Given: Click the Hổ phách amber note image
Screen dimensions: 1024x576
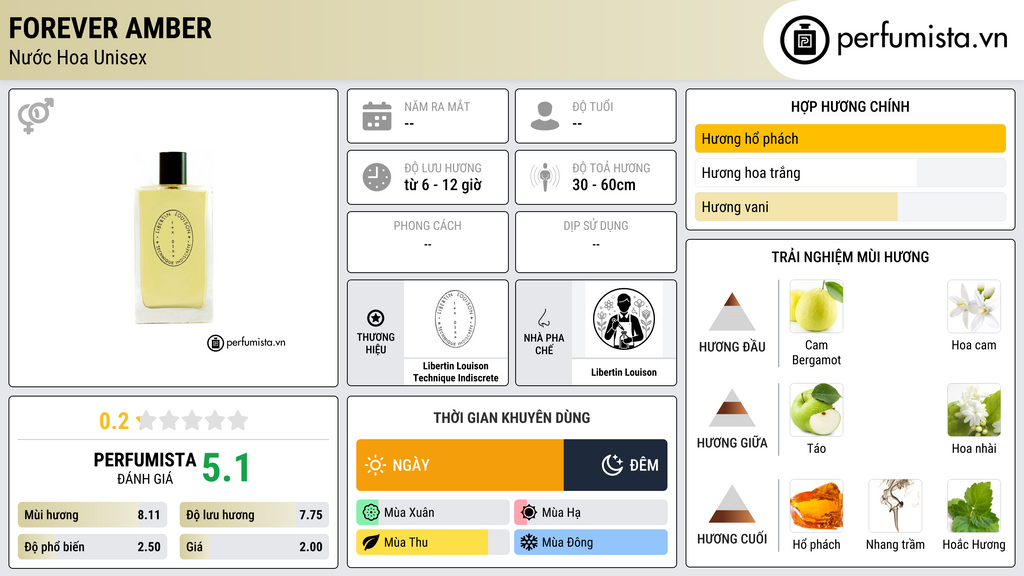Looking at the screenshot, I should tap(816, 505).
